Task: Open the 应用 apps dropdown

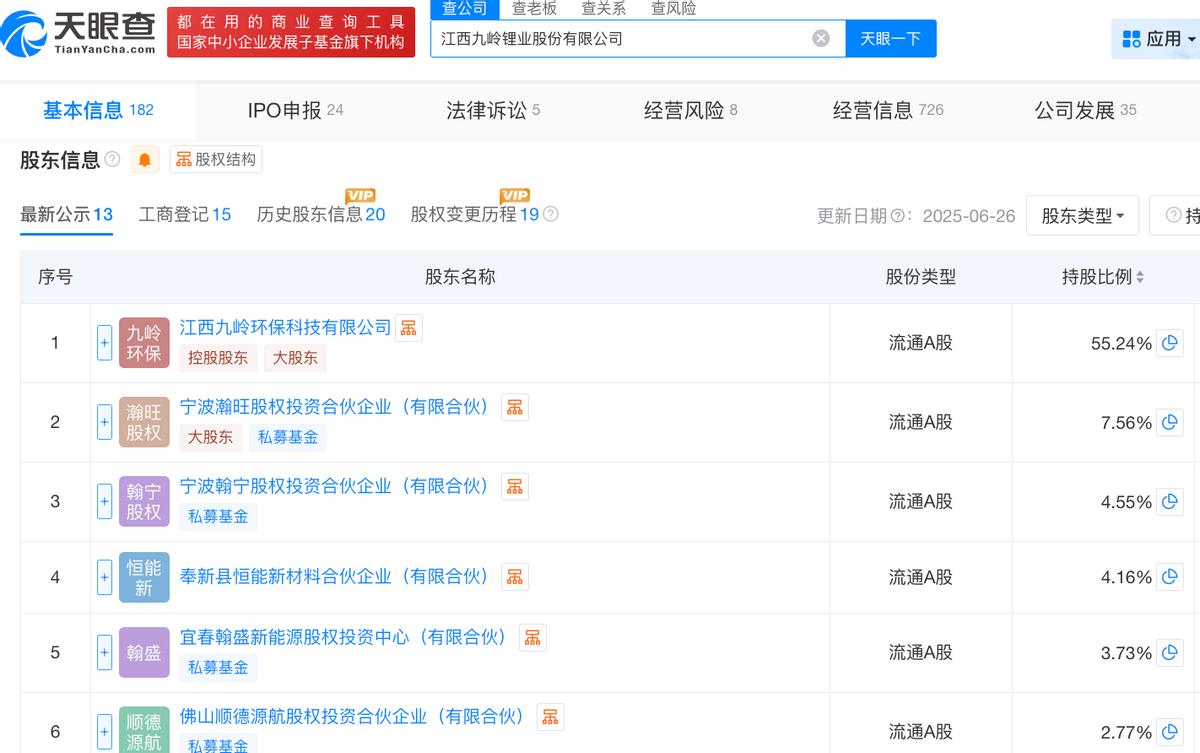Action: (1159, 39)
